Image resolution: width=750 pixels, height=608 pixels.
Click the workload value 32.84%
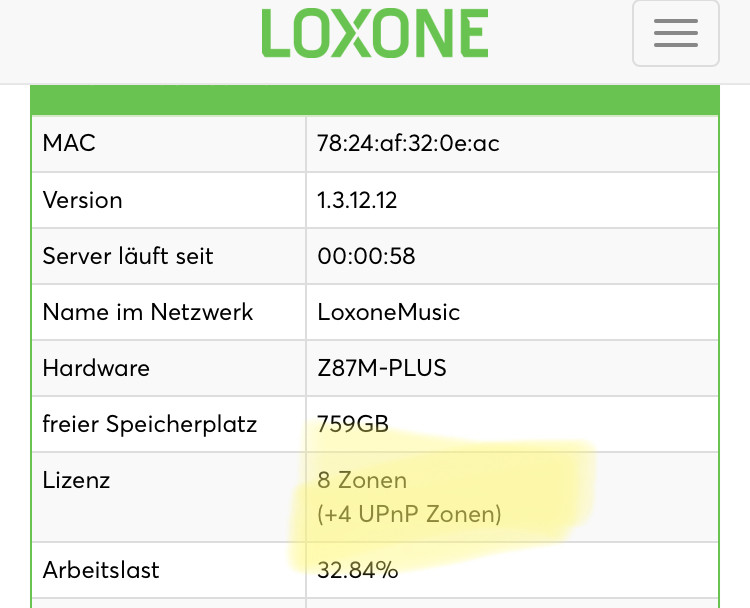point(358,570)
